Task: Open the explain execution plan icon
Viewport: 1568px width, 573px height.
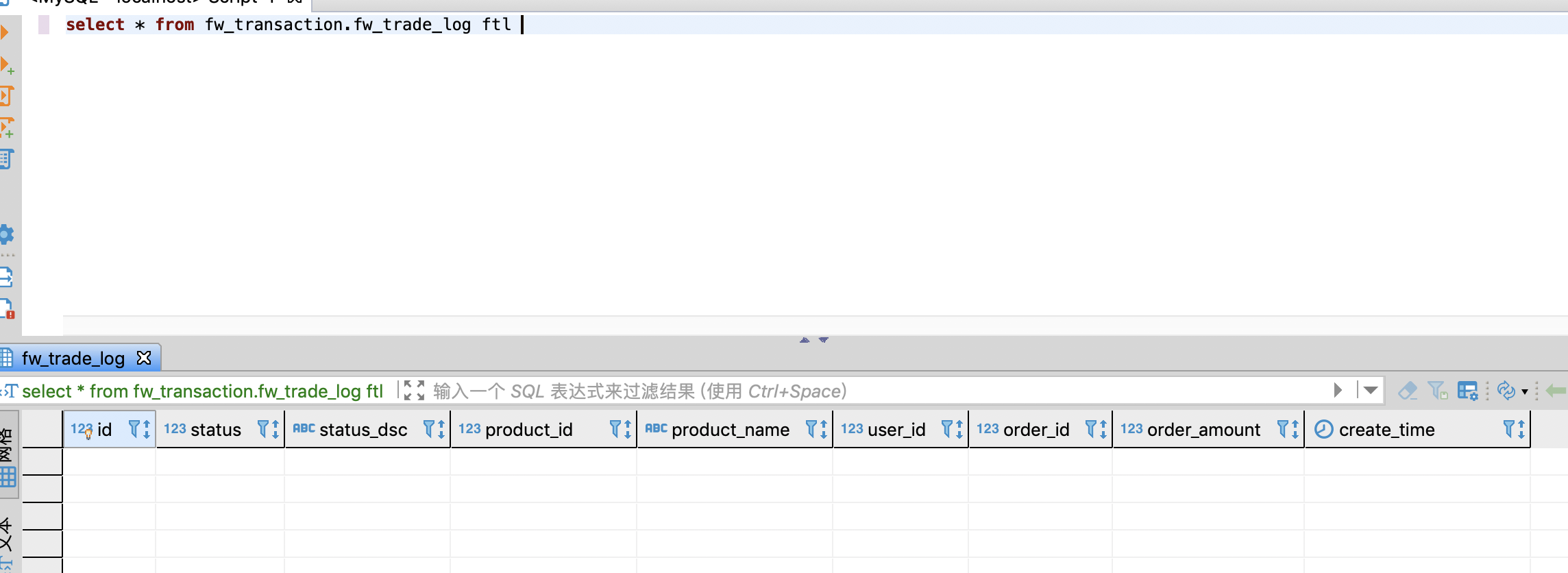Action: pos(7,159)
